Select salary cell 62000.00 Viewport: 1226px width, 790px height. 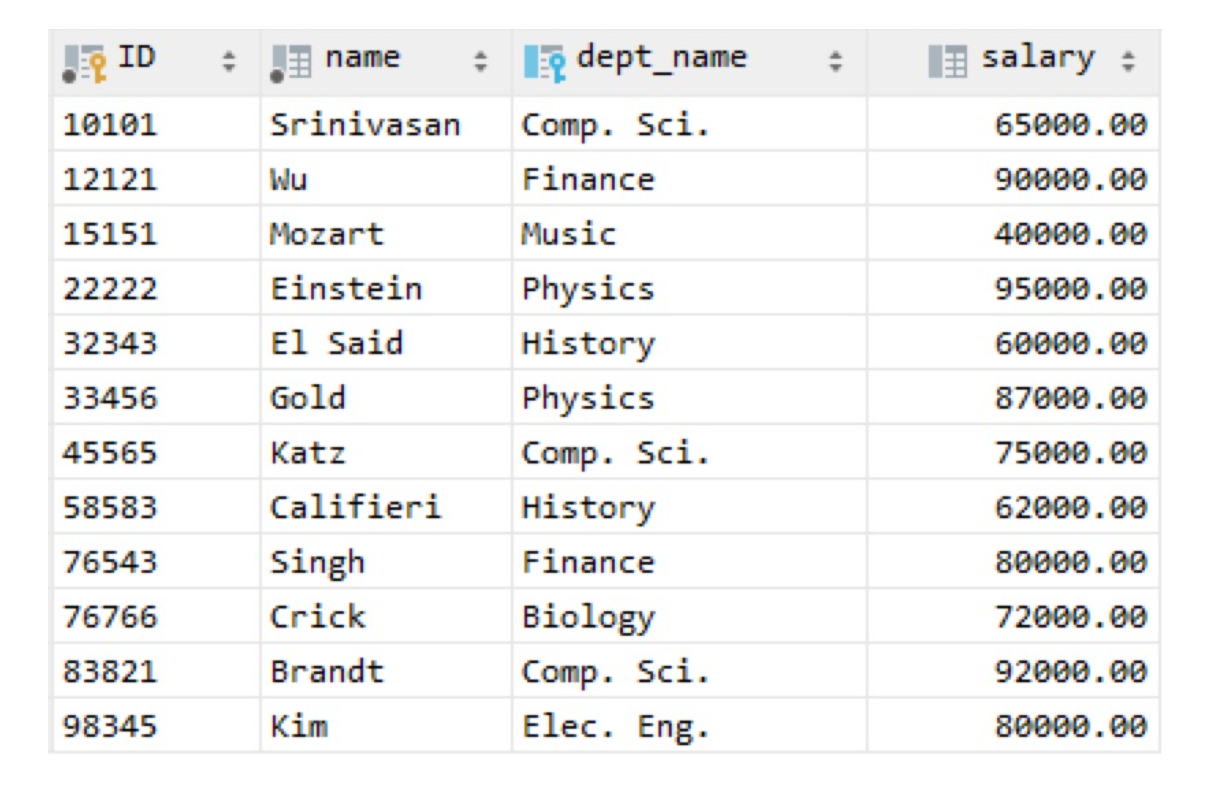point(1014,507)
